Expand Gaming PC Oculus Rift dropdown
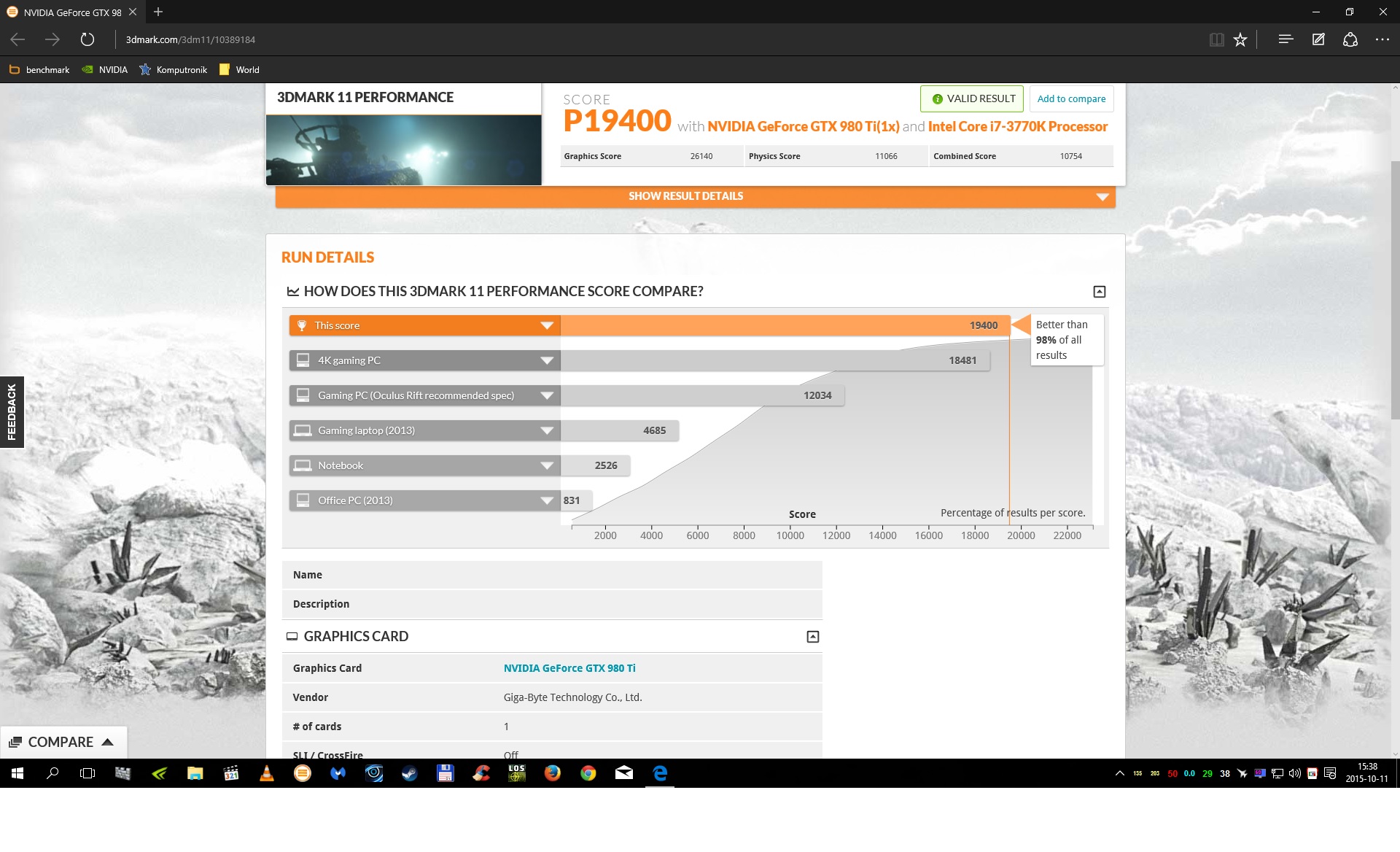This screenshot has width=1400, height=852. [x=547, y=395]
